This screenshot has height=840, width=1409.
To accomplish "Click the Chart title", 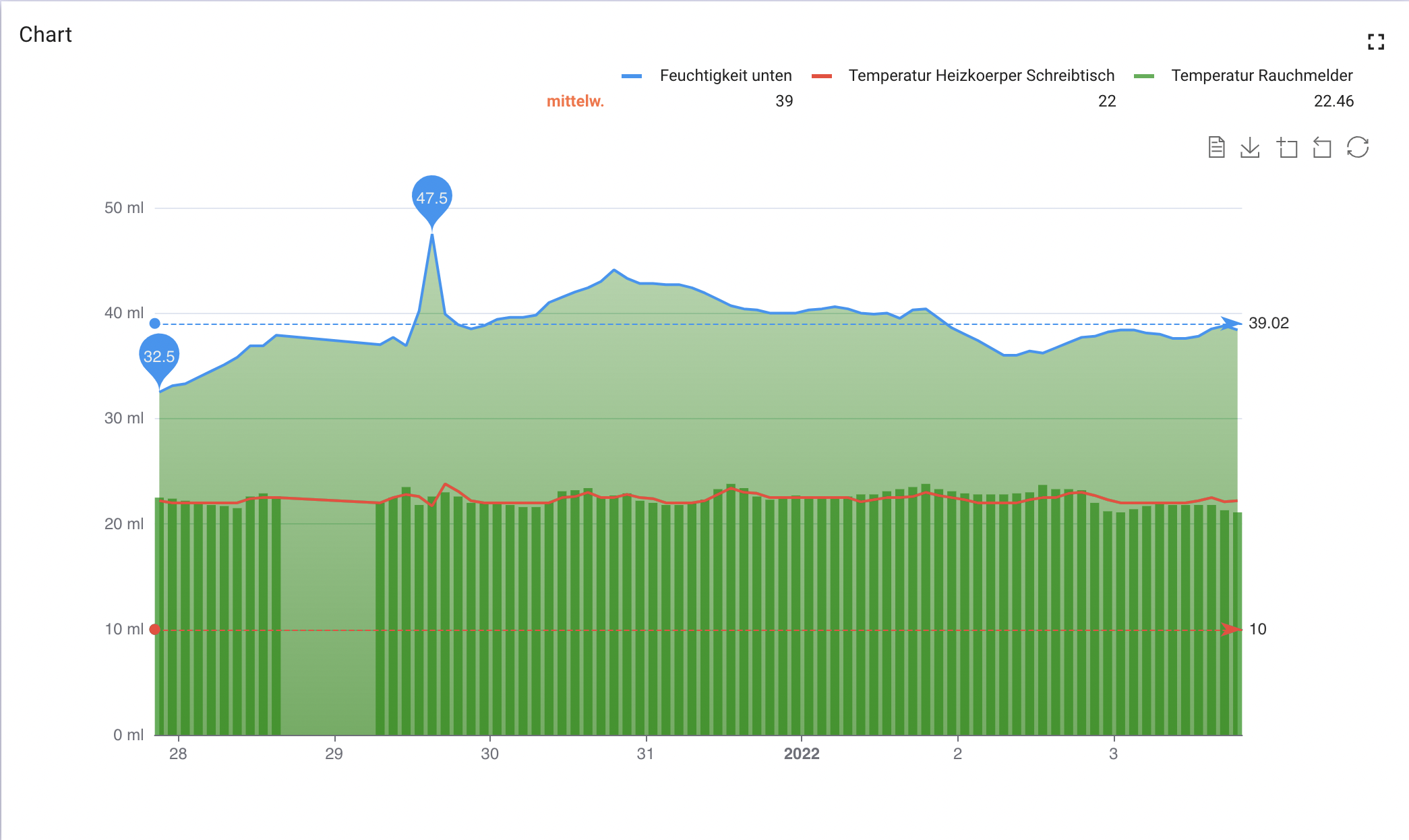I will 45,34.
